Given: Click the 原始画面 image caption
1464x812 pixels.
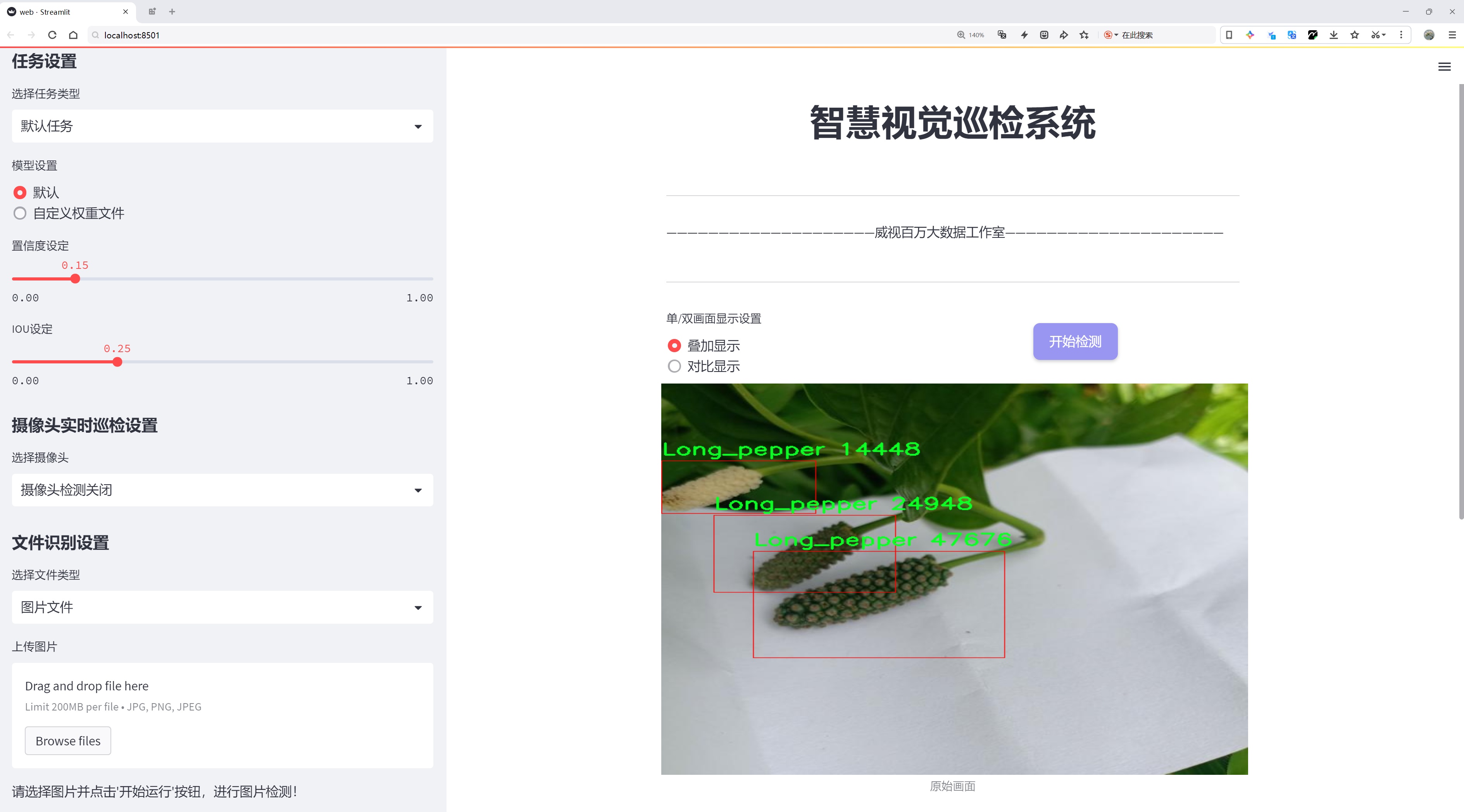Looking at the screenshot, I should click(x=952, y=786).
